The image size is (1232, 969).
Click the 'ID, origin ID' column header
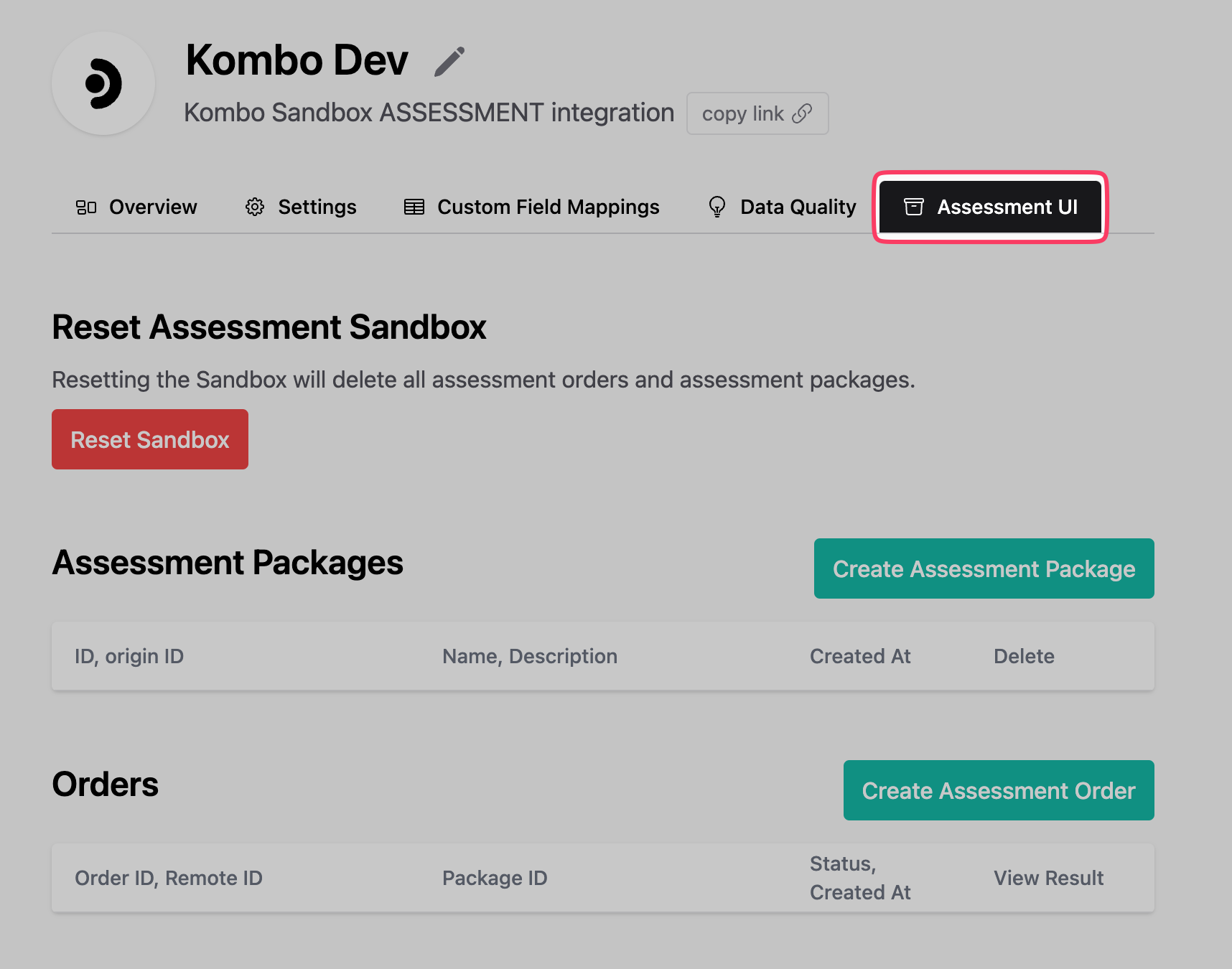point(129,656)
